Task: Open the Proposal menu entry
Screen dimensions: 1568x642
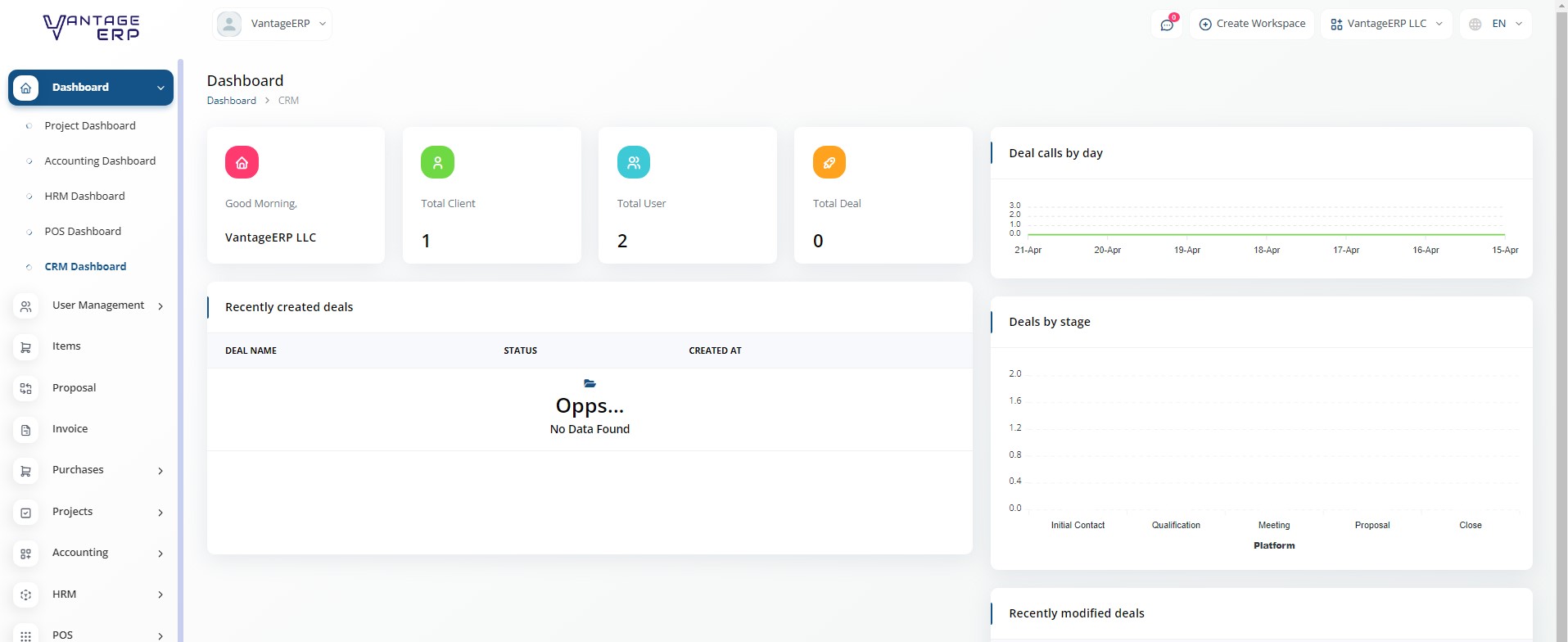Action: (74, 388)
